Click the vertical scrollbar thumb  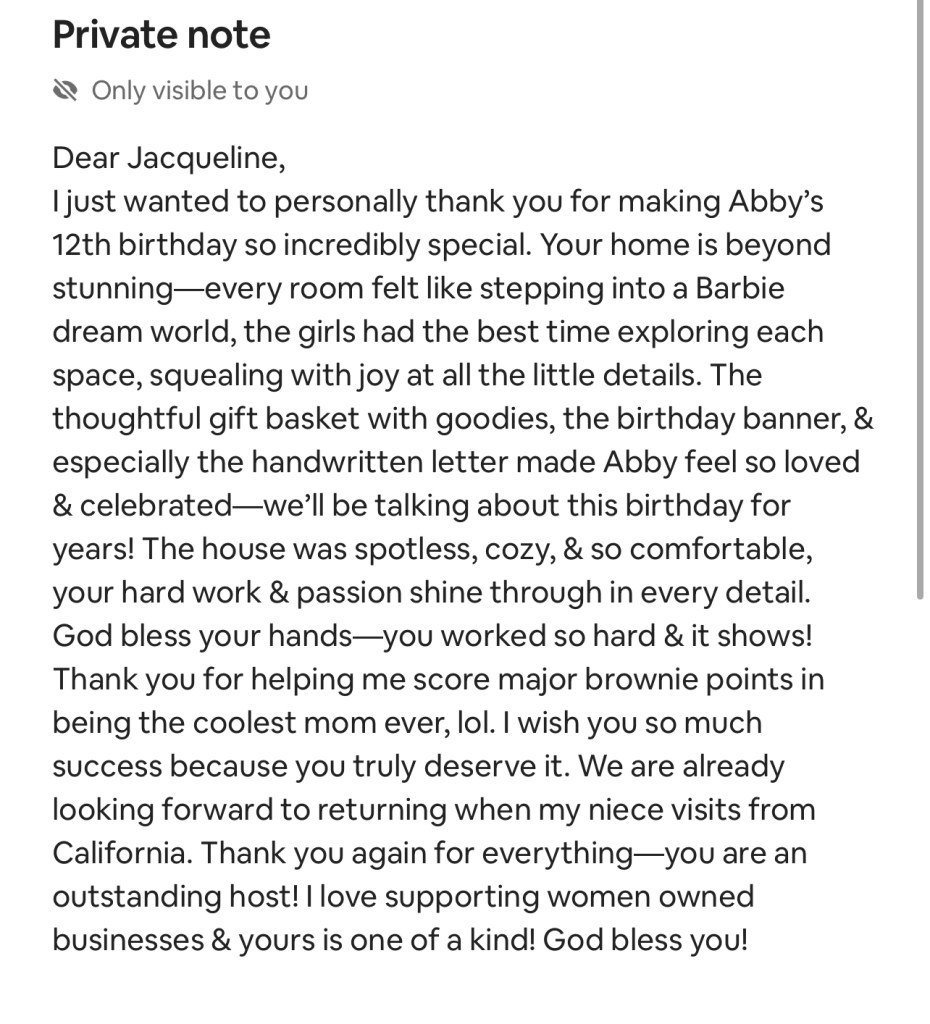(x=919, y=300)
